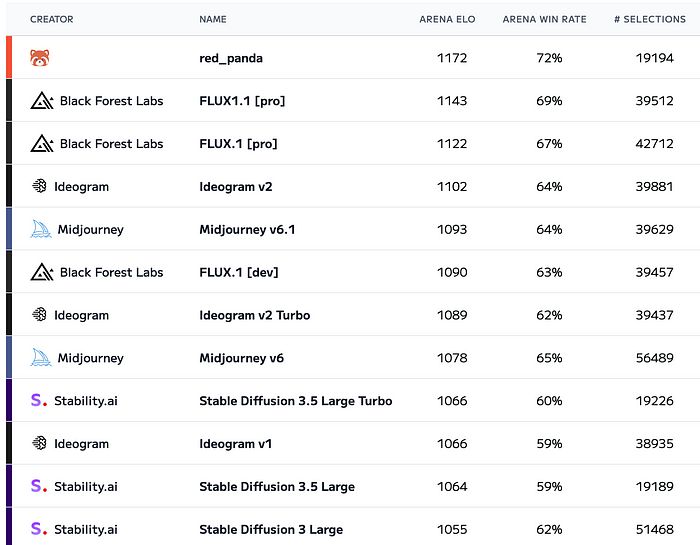The image size is (700, 545).
Task: Click the NAME column header
Action: click(213, 19)
